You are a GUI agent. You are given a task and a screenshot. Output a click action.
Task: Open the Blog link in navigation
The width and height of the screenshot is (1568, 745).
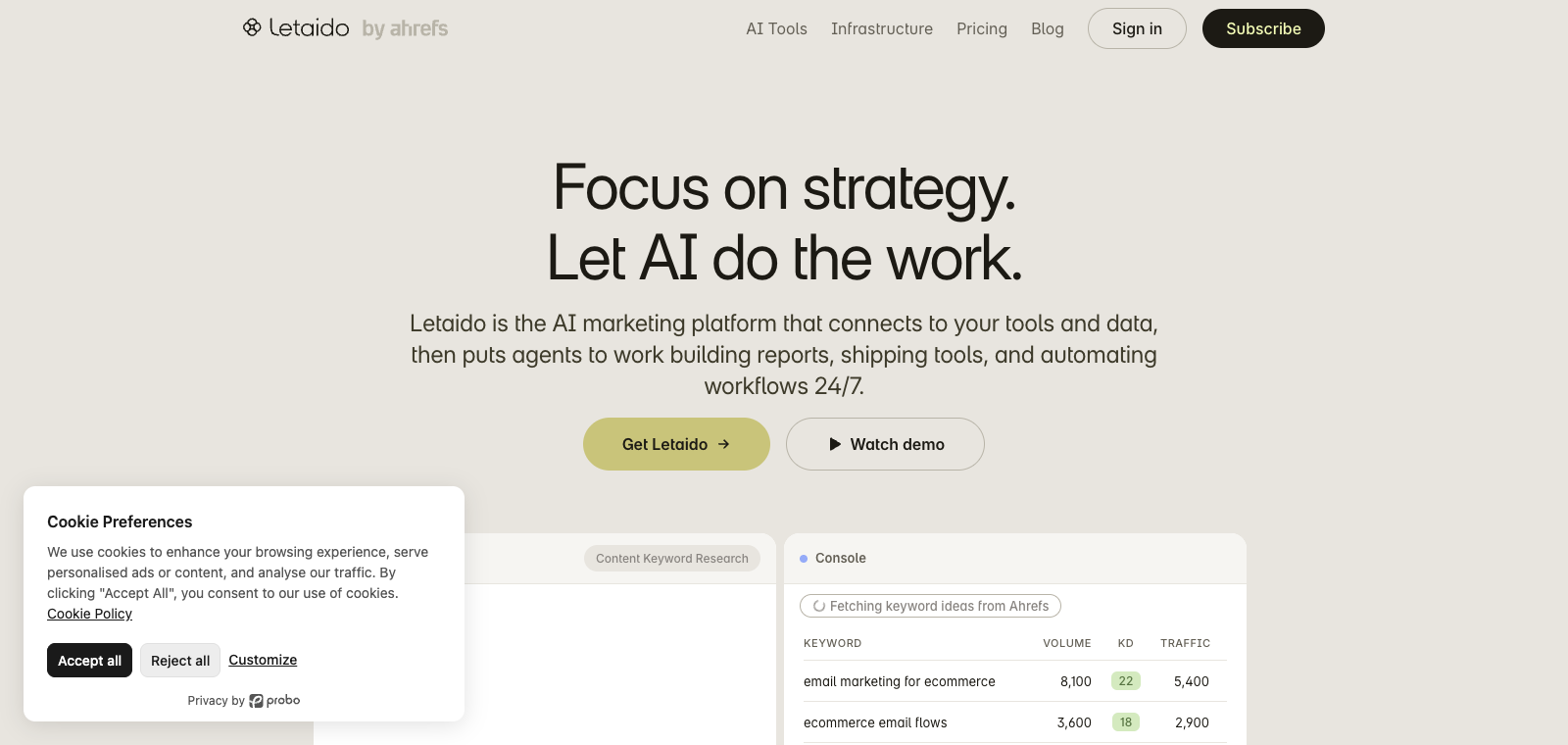[1048, 28]
